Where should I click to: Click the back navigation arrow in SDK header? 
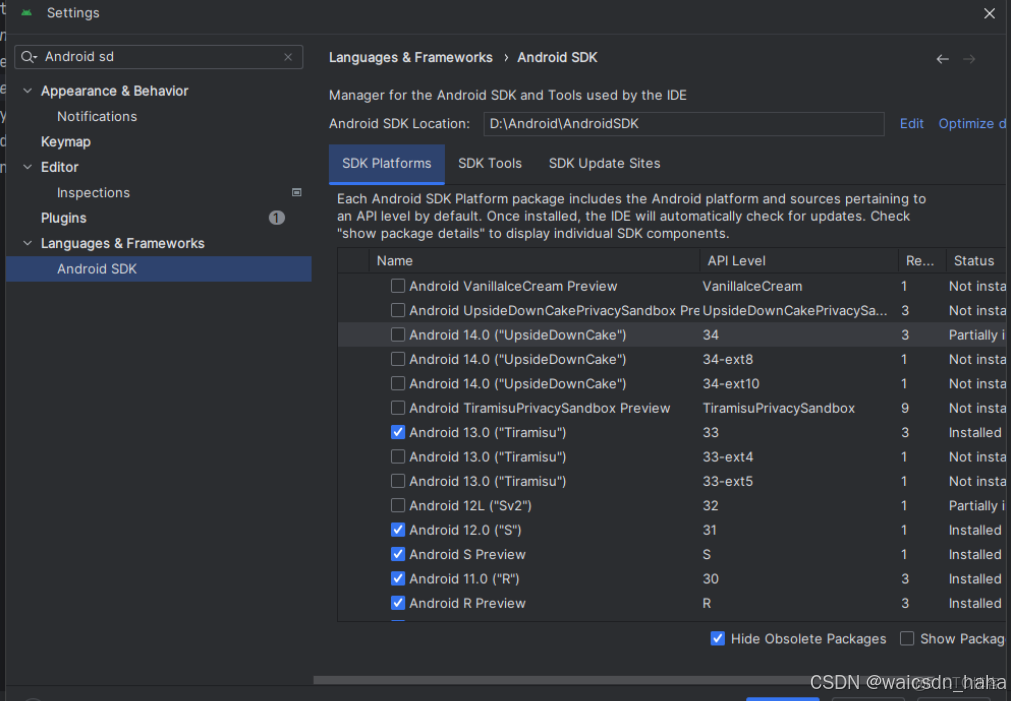941,58
